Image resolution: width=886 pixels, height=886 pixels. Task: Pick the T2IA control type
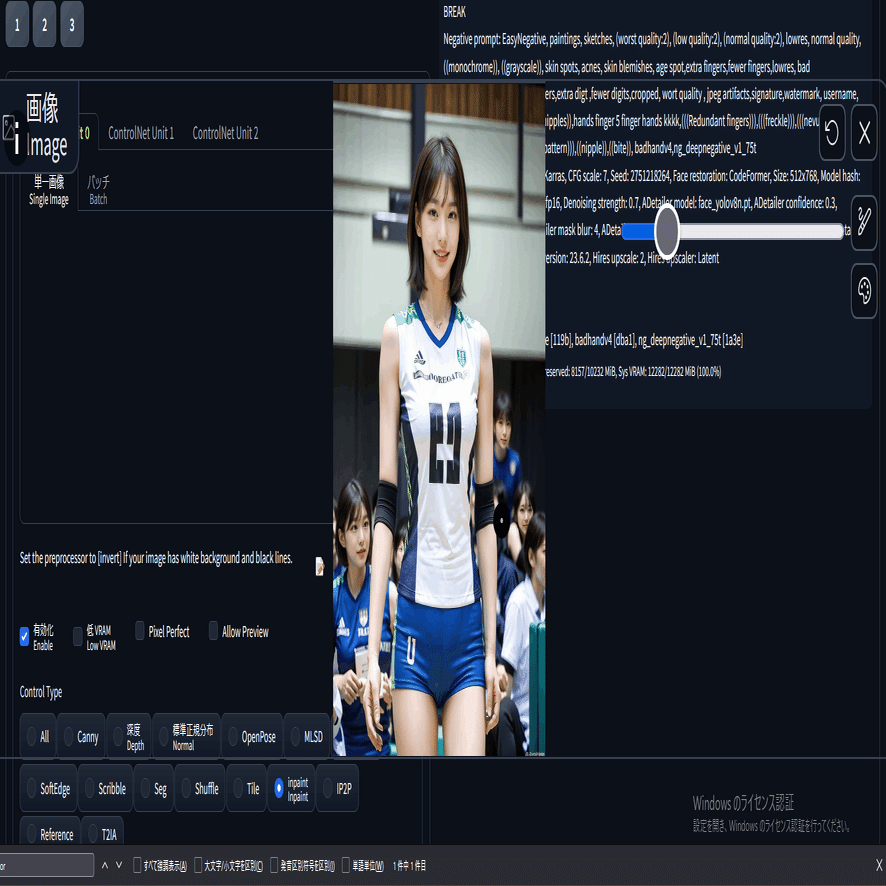102,833
